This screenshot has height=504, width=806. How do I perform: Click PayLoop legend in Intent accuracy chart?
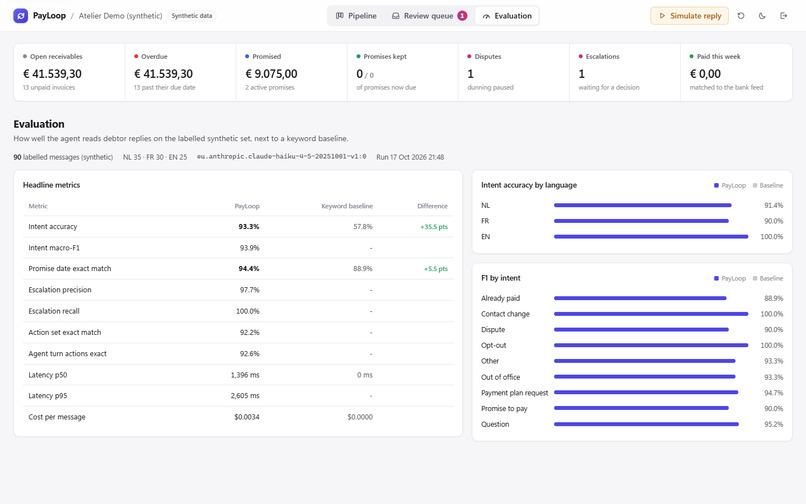pos(730,186)
